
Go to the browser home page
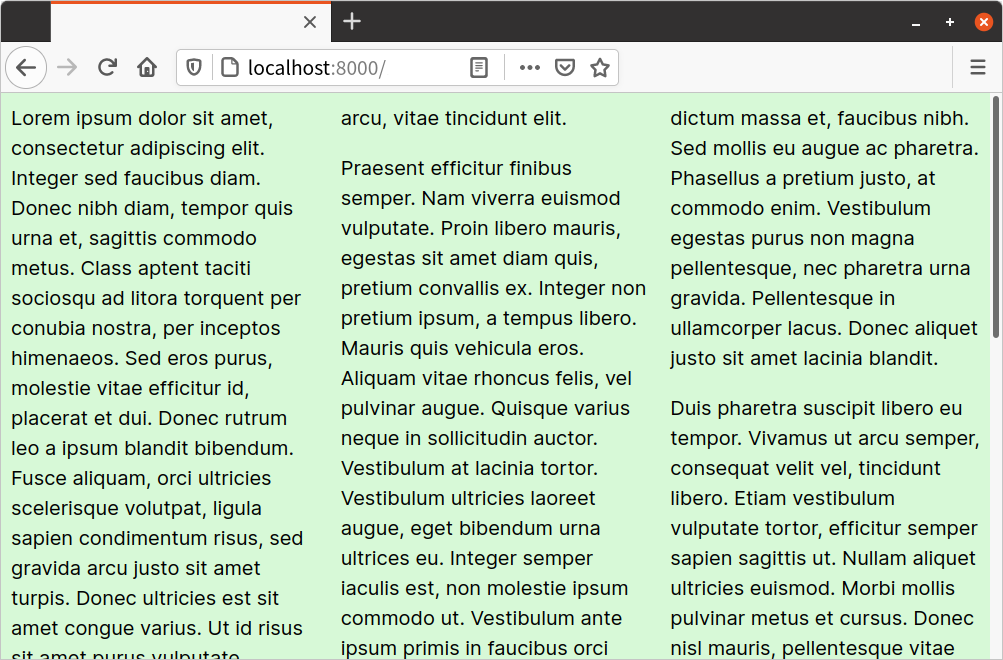pos(147,67)
